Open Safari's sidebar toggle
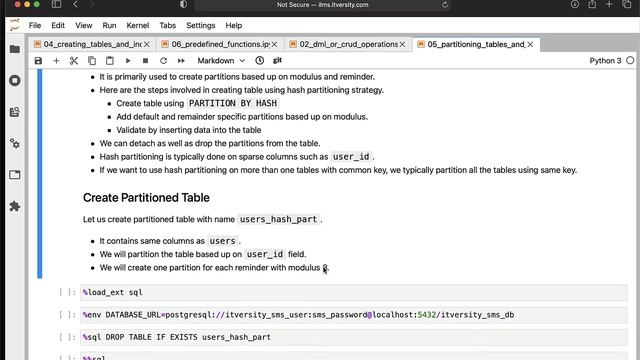This screenshot has height=360, width=640. pyautogui.click(x=56, y=4)
